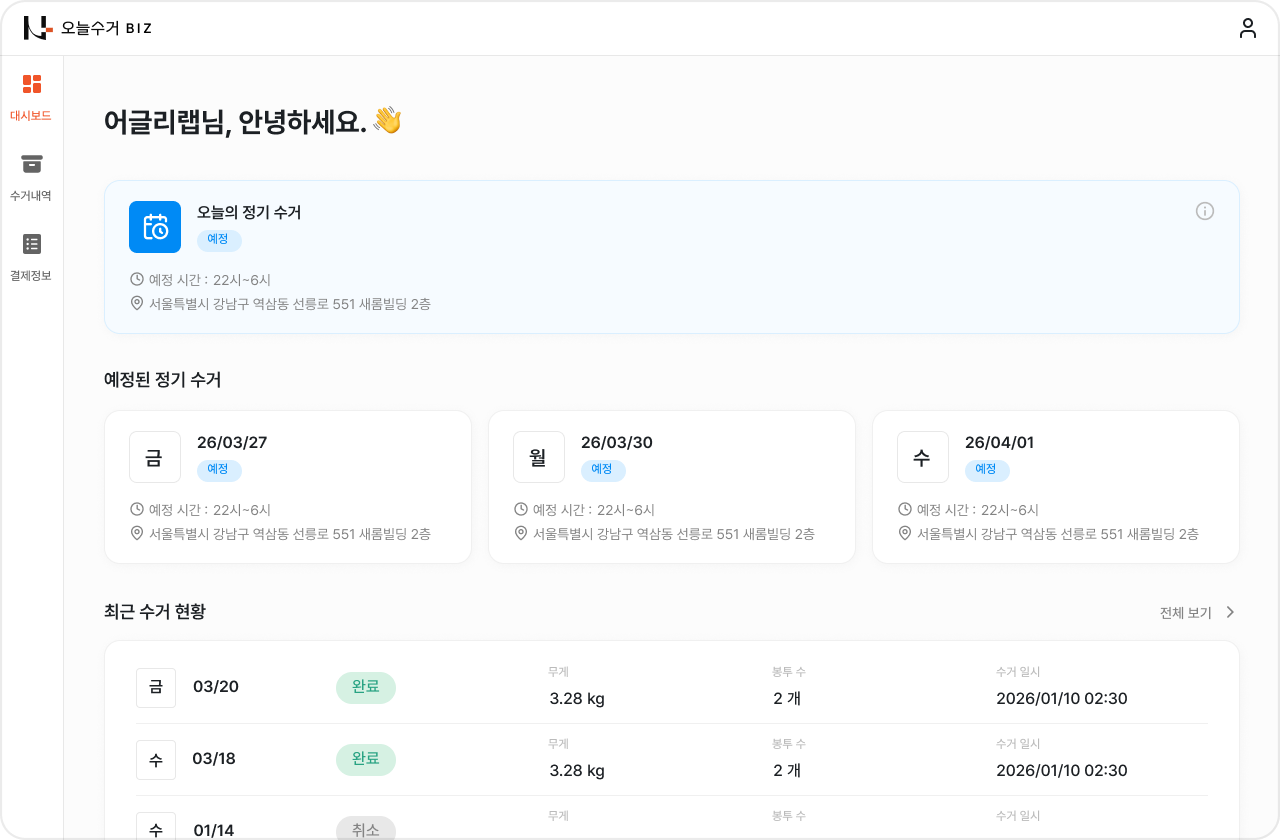This screenshot has width=1280, height=840.
Task: Open the user profile icon
Action: point(1247,28)
